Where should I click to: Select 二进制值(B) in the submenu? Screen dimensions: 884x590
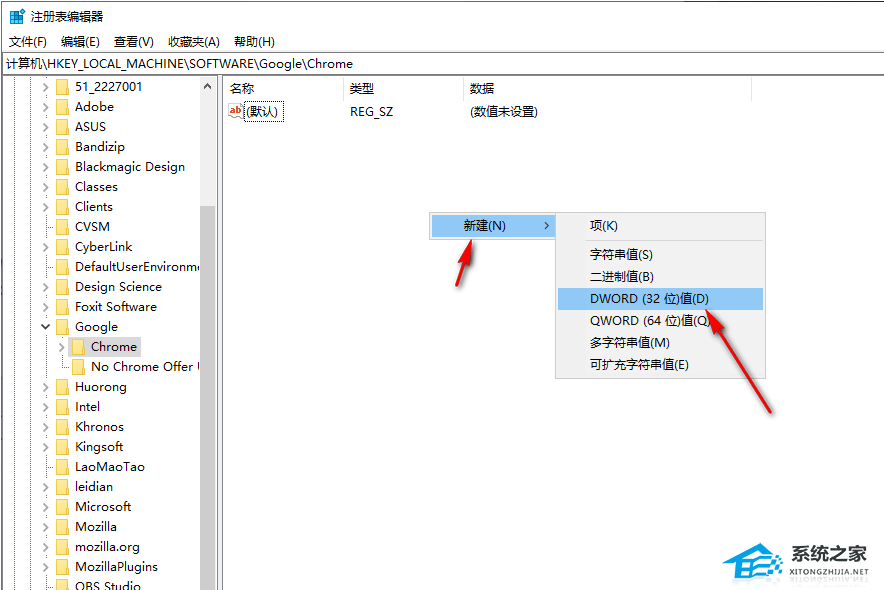pyautogui.click(x=660, y=277)
